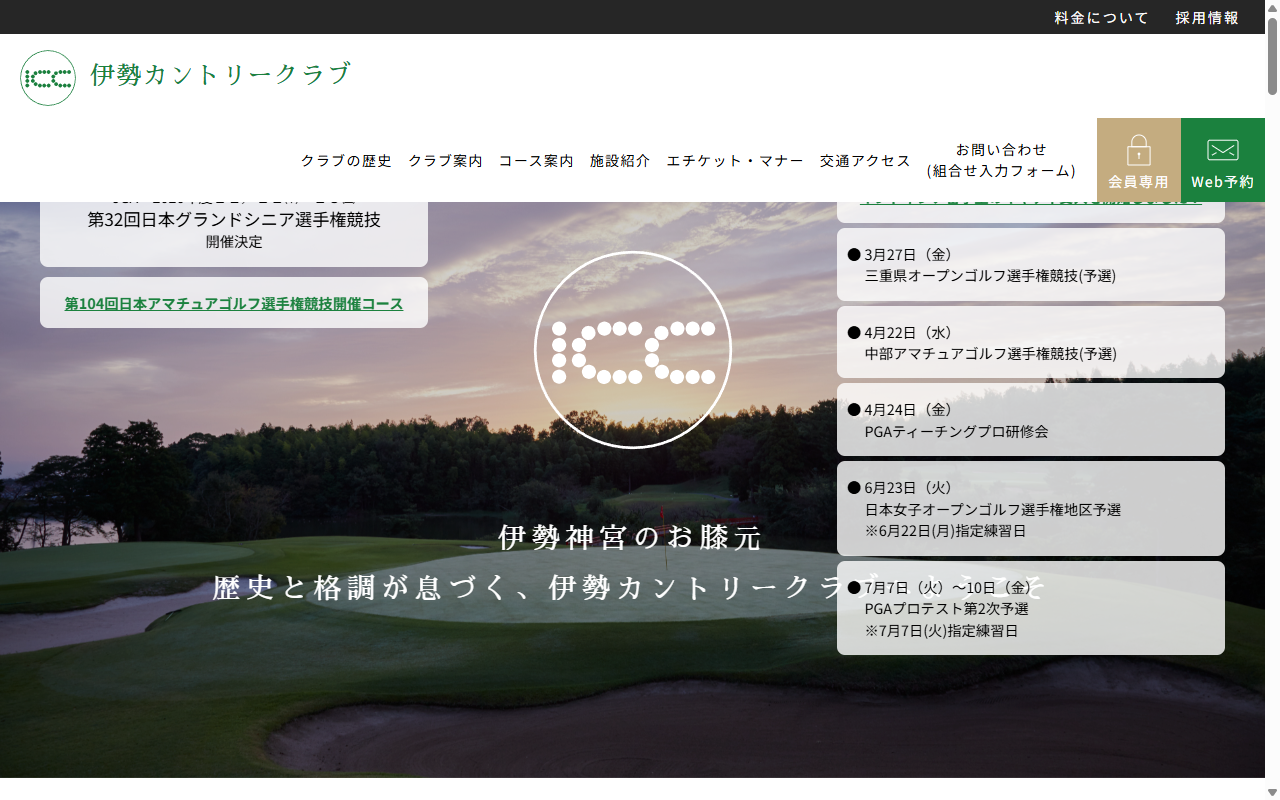Click the scrollbar down arrow
The image size is (1280, 800).
(x=1272, y=792)
